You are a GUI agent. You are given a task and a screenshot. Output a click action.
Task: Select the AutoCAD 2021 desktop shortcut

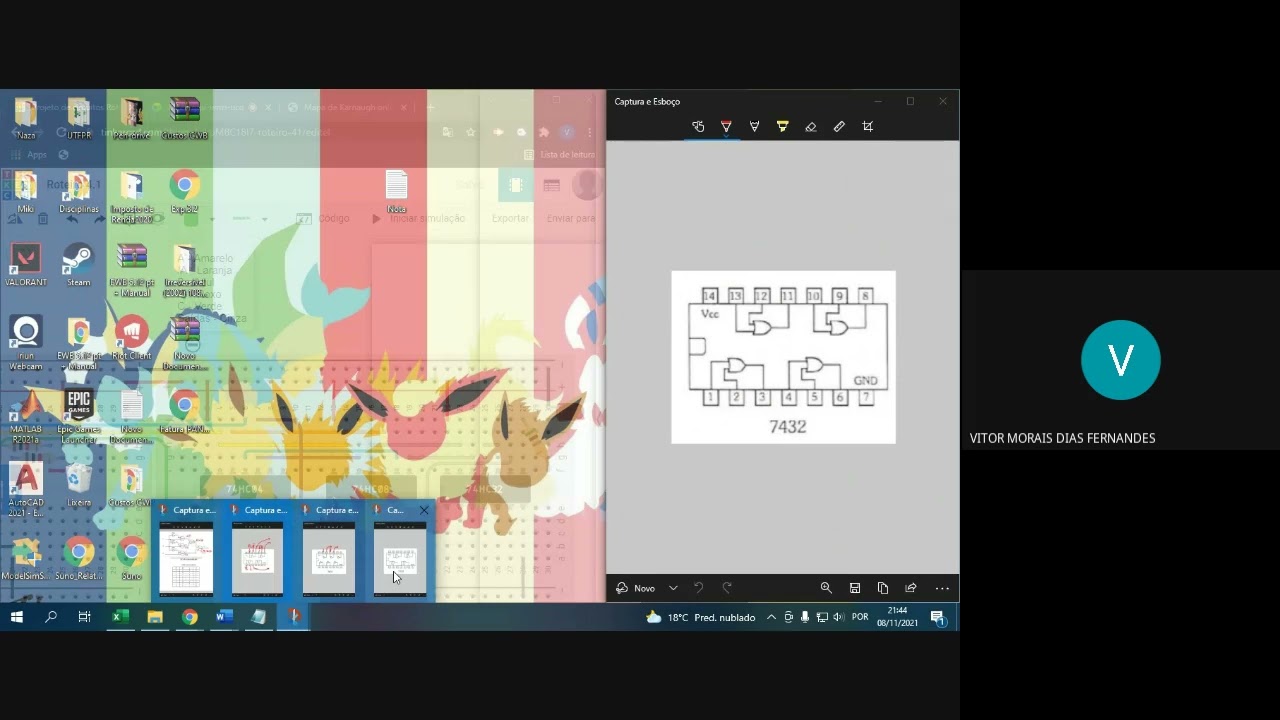pos(26,490)
